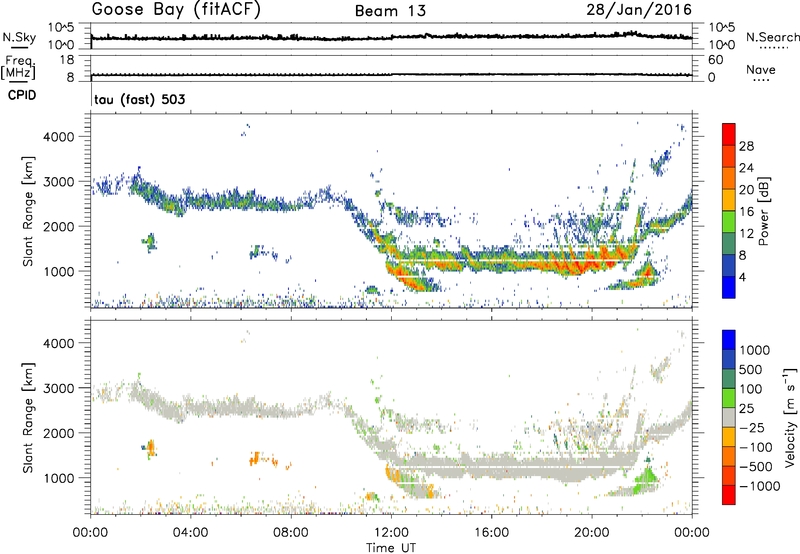Select the light green 12–16 dB power segment
Viewport: 800px width, 554px height.
point(729,222)
